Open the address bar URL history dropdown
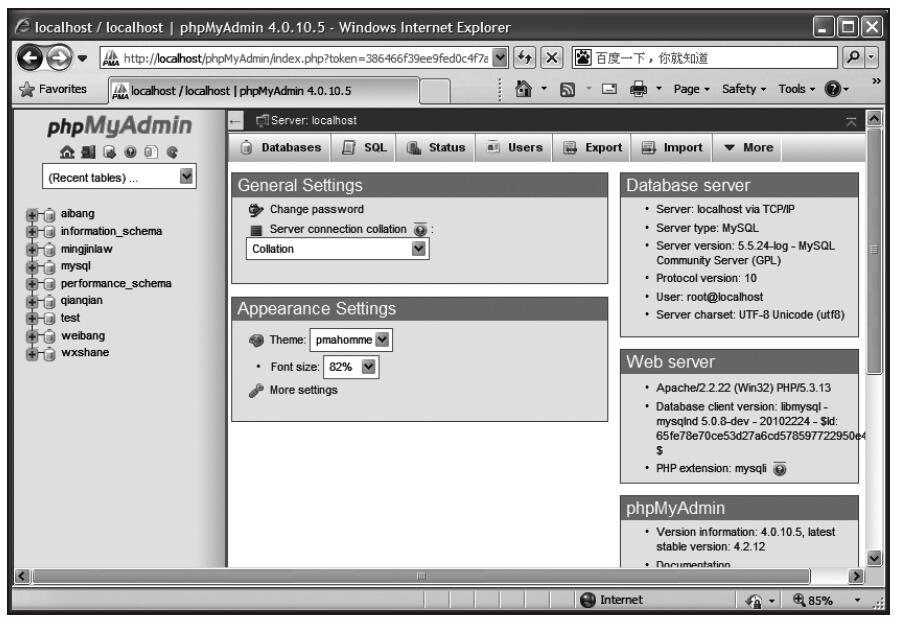 click(500, 57)
